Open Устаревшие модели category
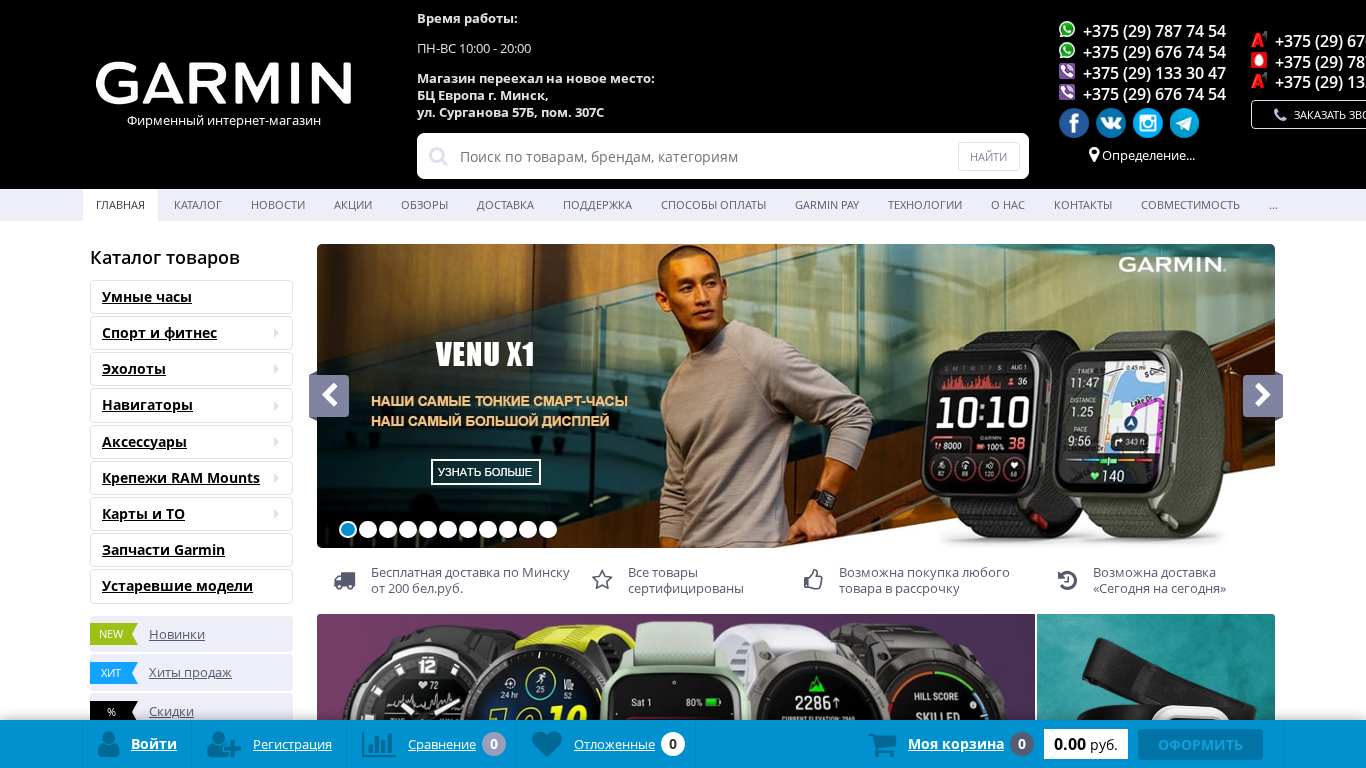This screenshot has width=1366, height=768. 191,586
